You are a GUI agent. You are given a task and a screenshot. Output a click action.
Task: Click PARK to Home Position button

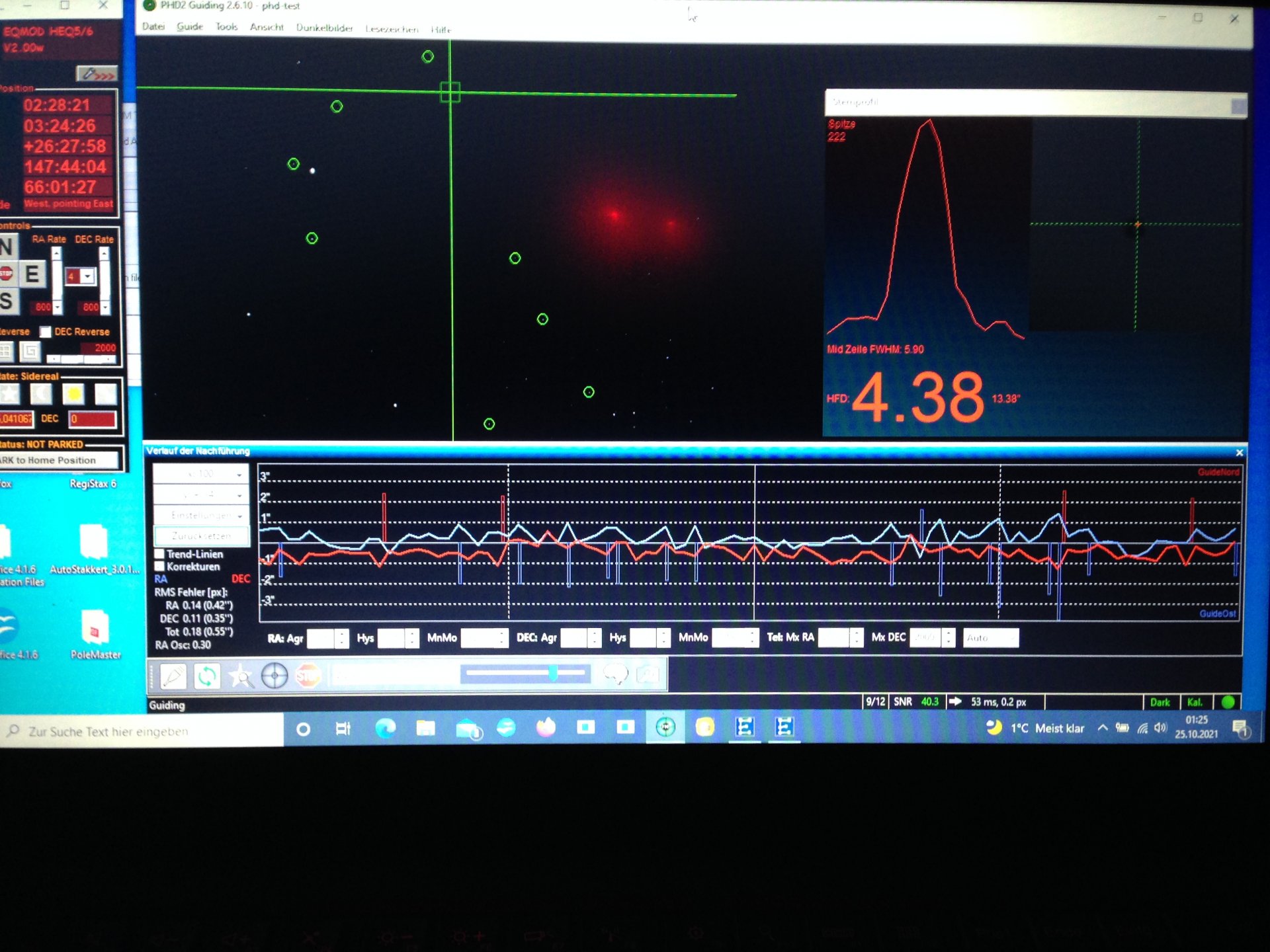pyautogui.click(x=60, y=460)
